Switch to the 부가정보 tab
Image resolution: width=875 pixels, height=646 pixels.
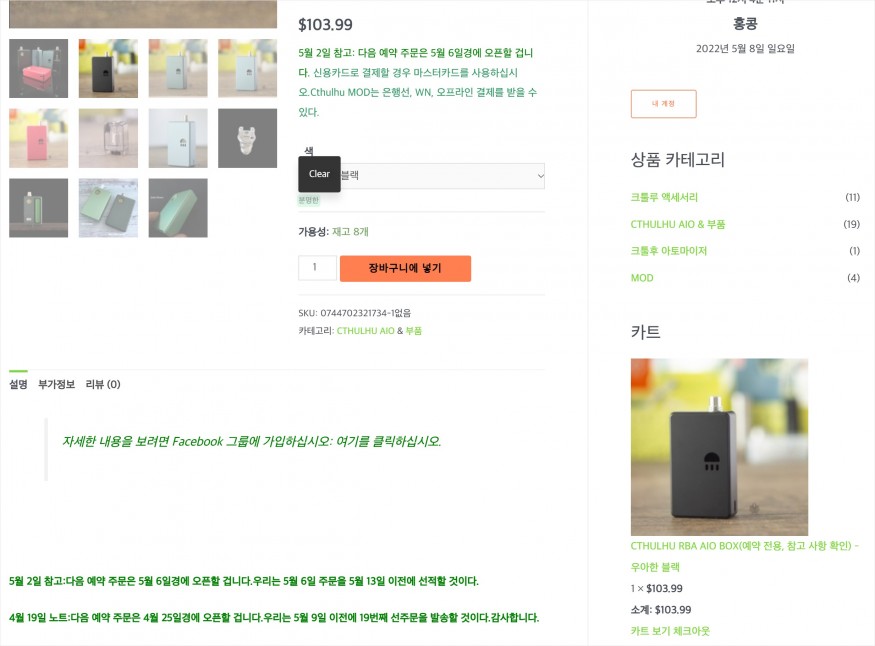point(56,384)
